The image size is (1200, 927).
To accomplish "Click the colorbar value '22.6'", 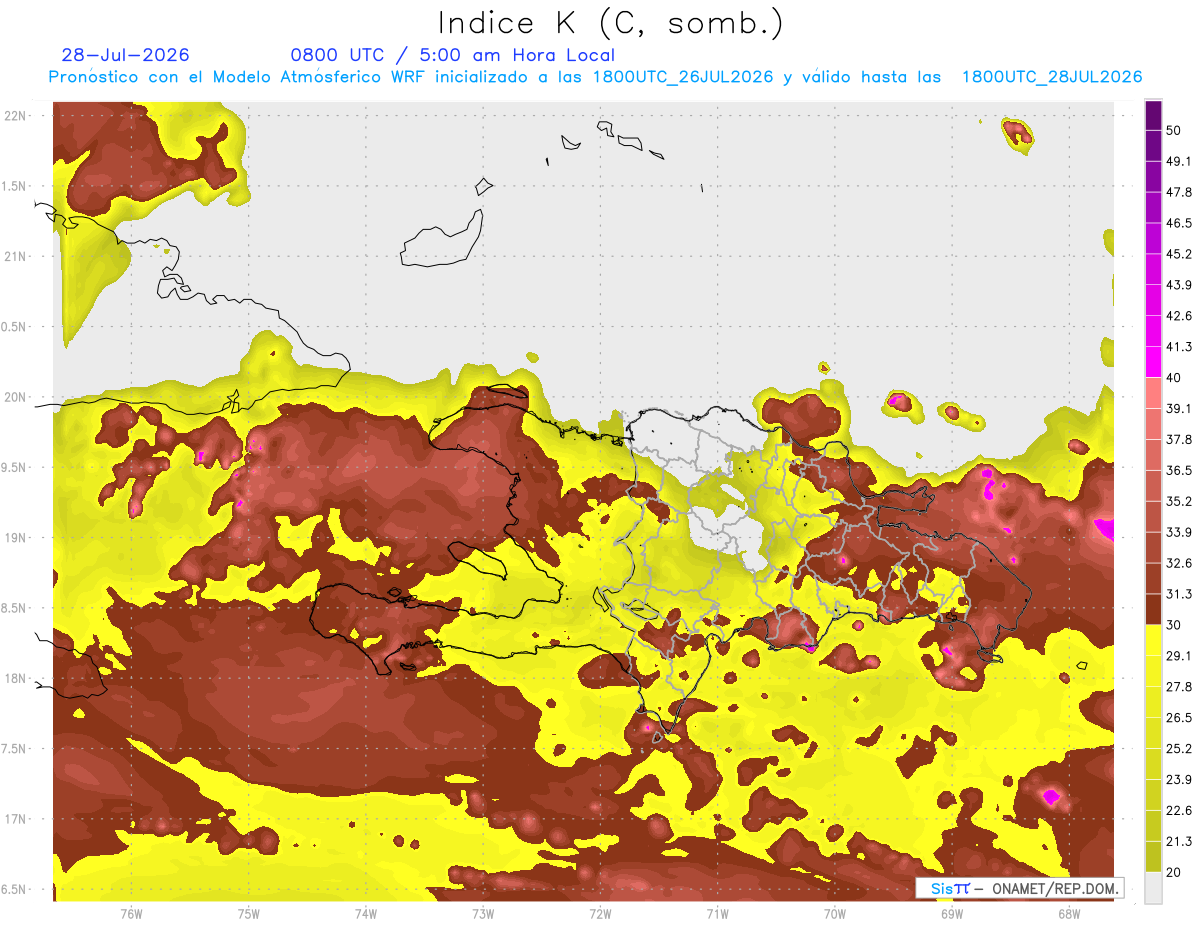I will pos(1179,810).
